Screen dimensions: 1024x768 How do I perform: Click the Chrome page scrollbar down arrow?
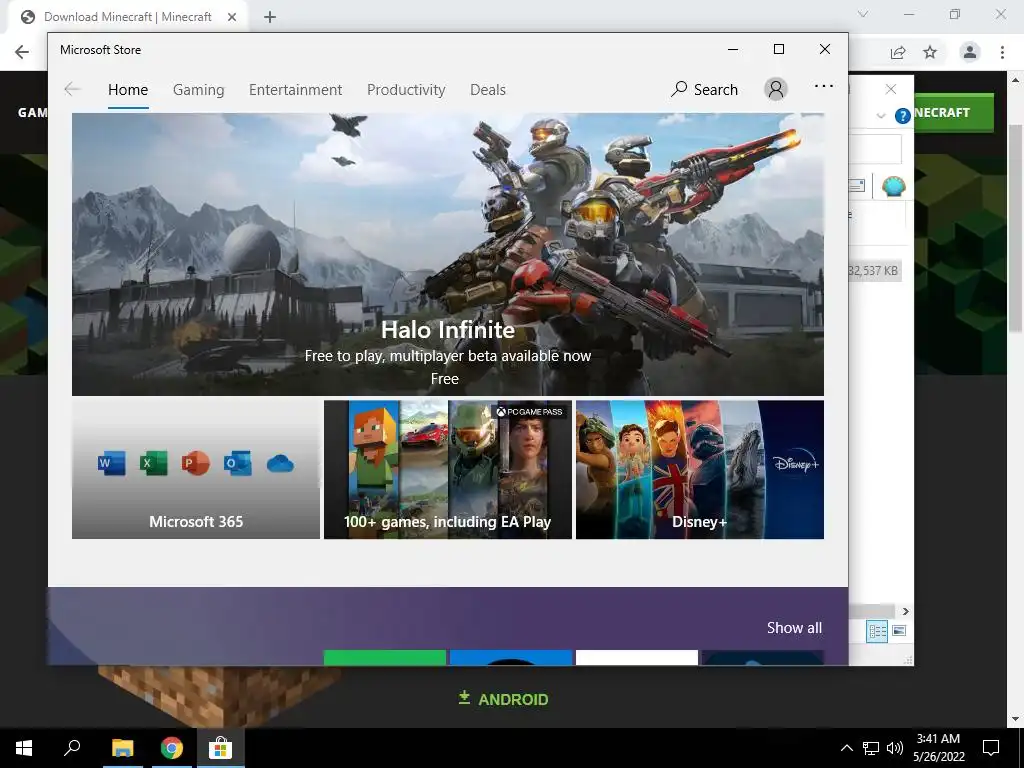click(1015, 719)
